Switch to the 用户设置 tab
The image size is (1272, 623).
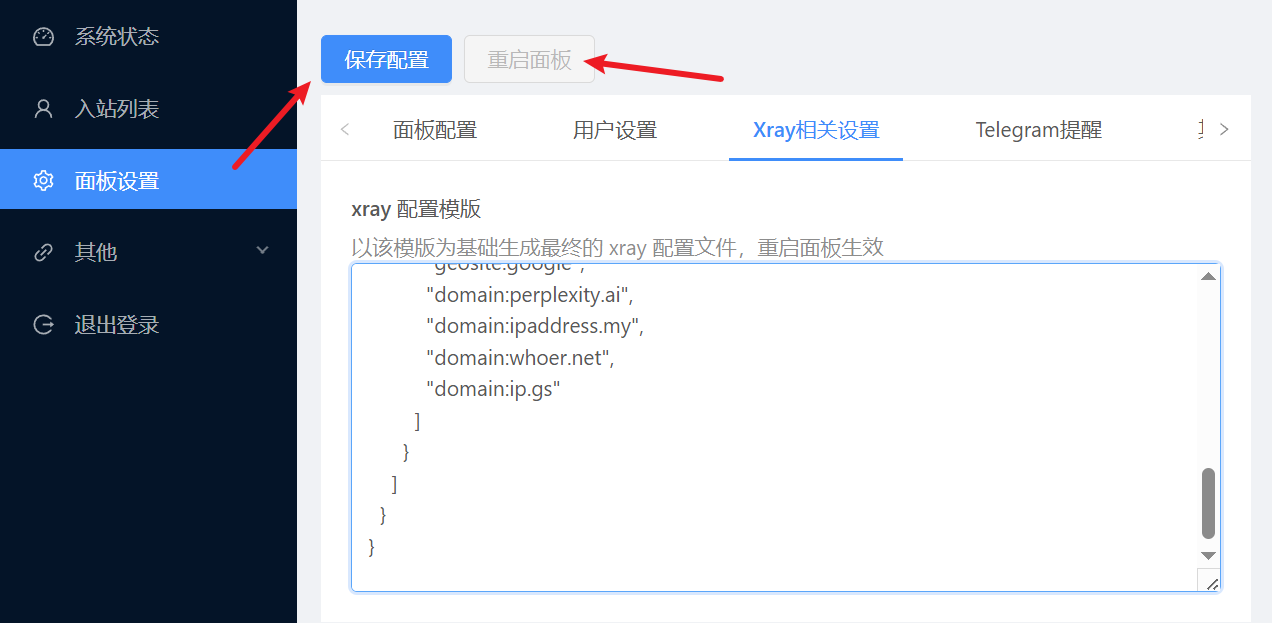(x=614, y=130)
